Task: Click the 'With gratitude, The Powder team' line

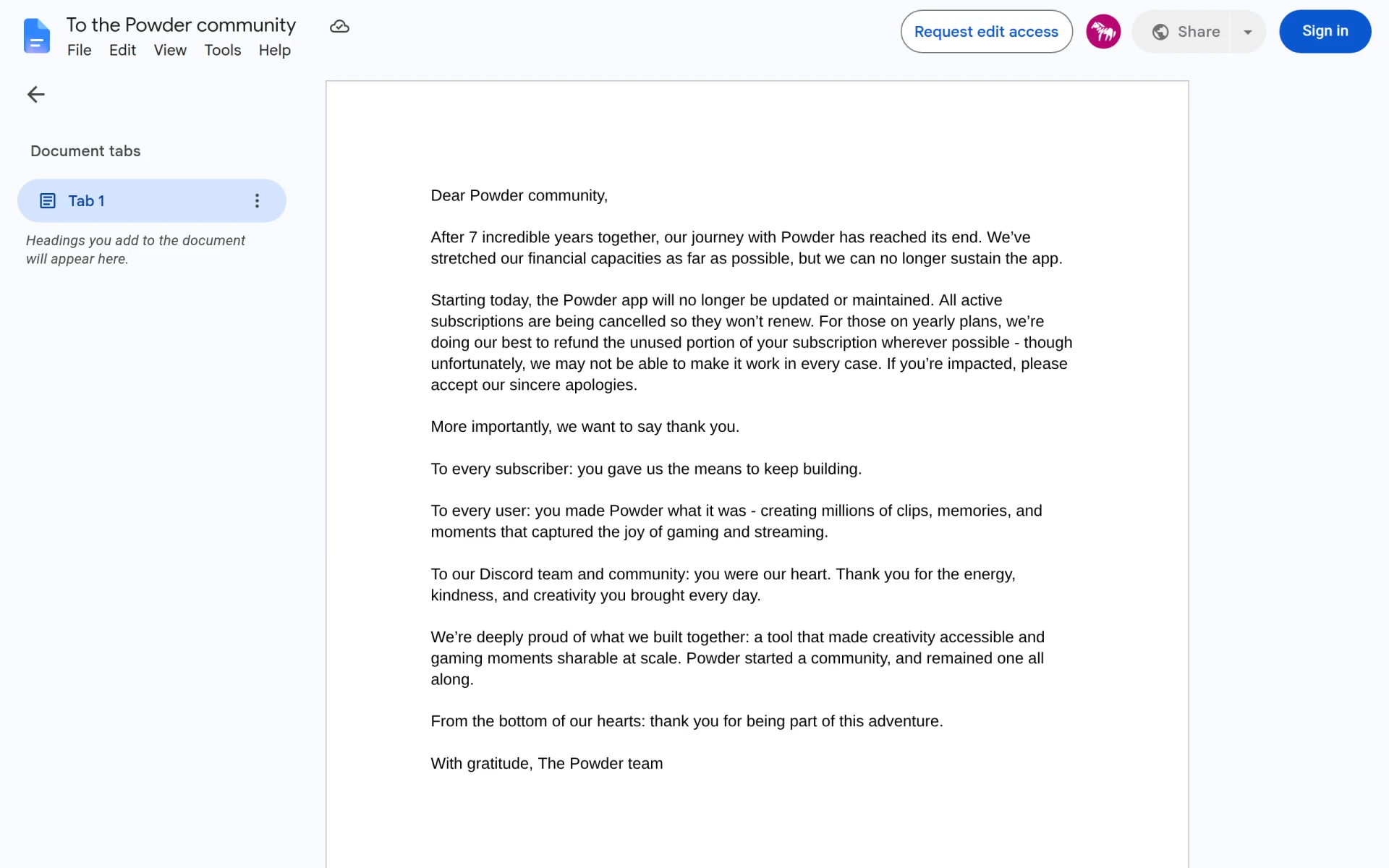Action: coord(546,764)
